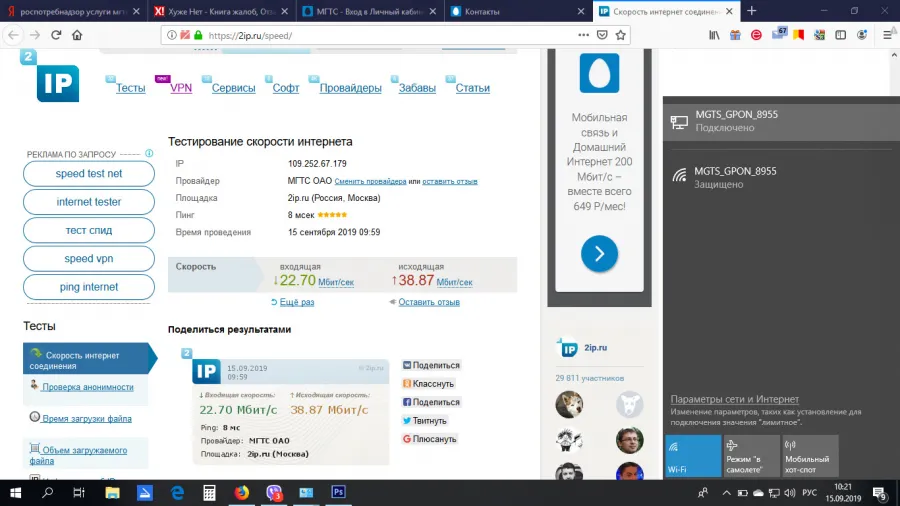The image size is (900, 506).
Task: Open the 'Софт' site menu
Action: [x=286, y=88]
